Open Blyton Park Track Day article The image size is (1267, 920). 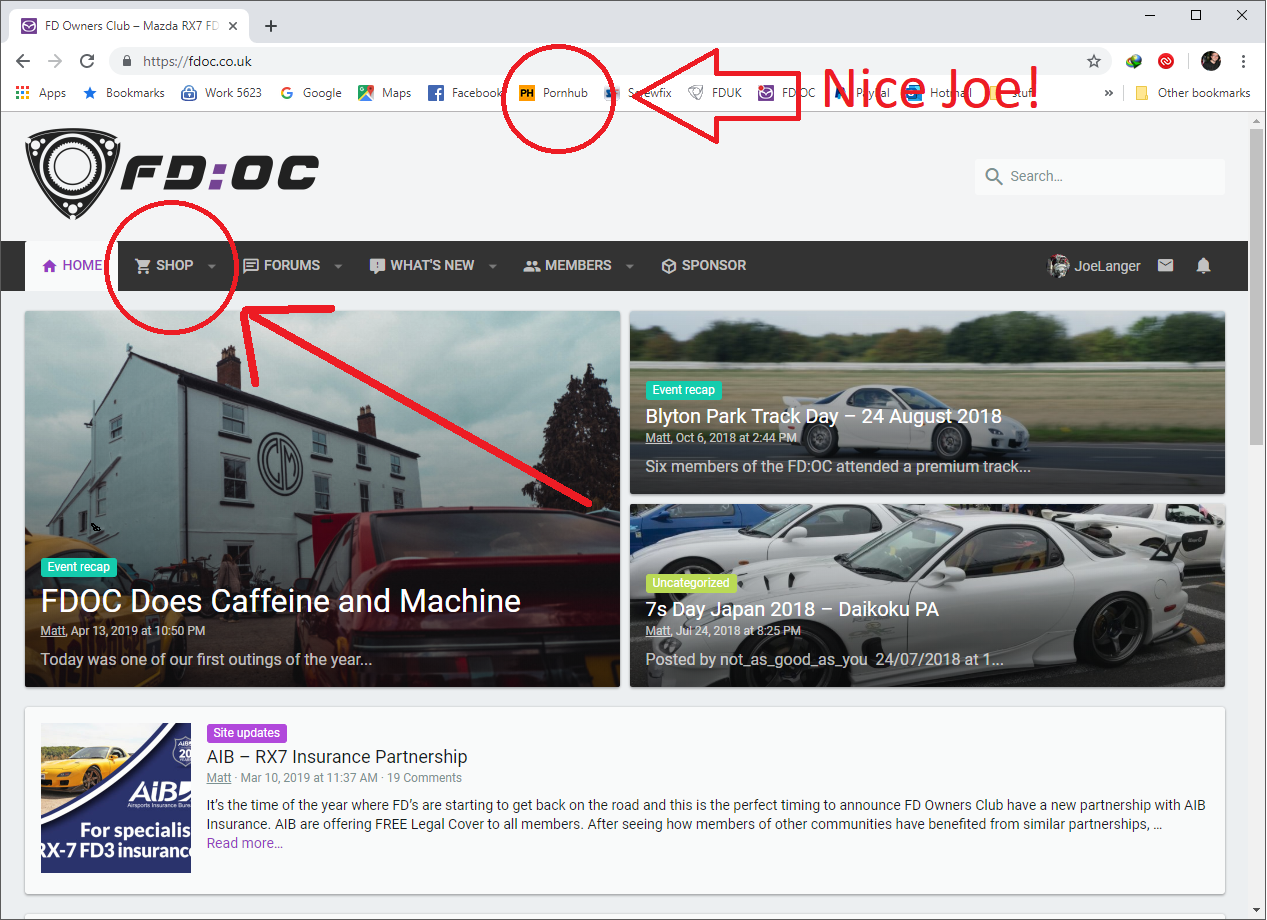tap(823, 417)
